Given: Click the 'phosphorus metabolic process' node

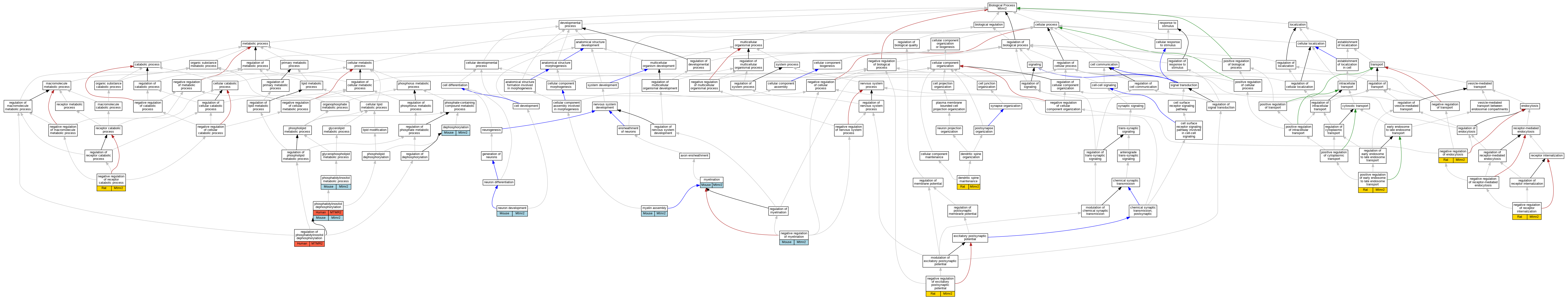Looking at the screenshot, I should click(x=413, y=85).
